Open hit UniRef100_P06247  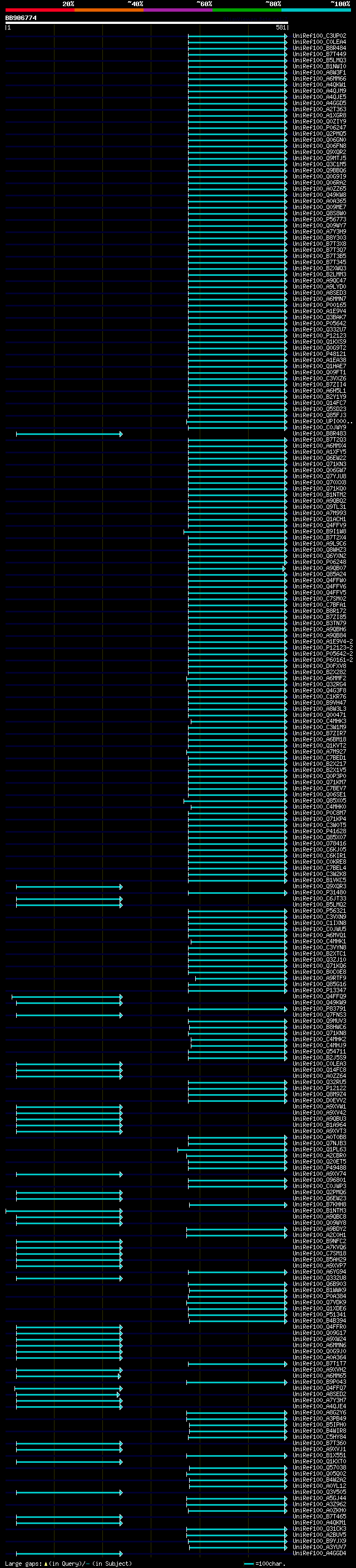[319, 128]
